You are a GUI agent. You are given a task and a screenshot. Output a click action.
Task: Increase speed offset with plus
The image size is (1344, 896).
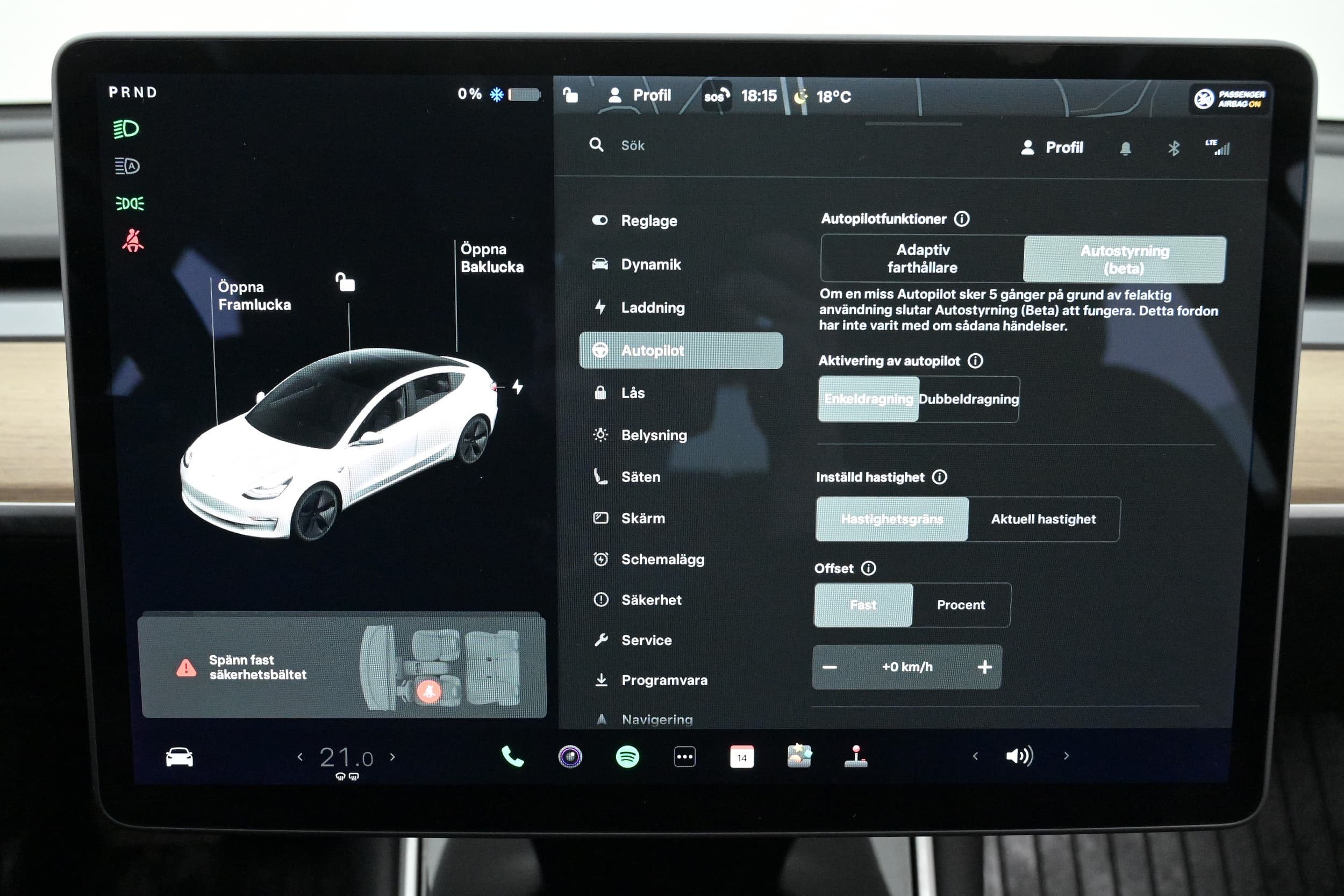(x=984, y=667)
